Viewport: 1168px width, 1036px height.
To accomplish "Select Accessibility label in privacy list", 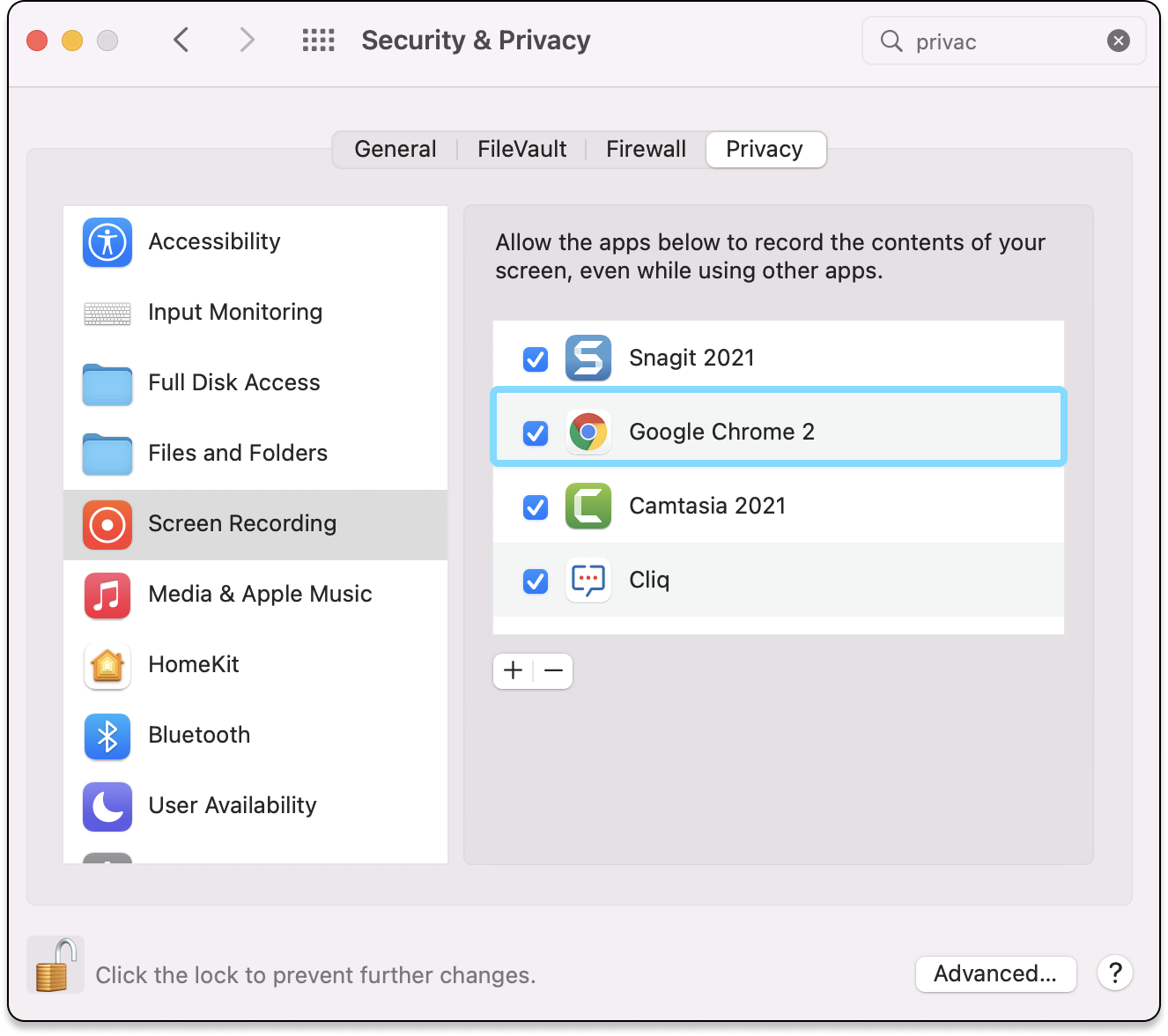I will (215, 241).
